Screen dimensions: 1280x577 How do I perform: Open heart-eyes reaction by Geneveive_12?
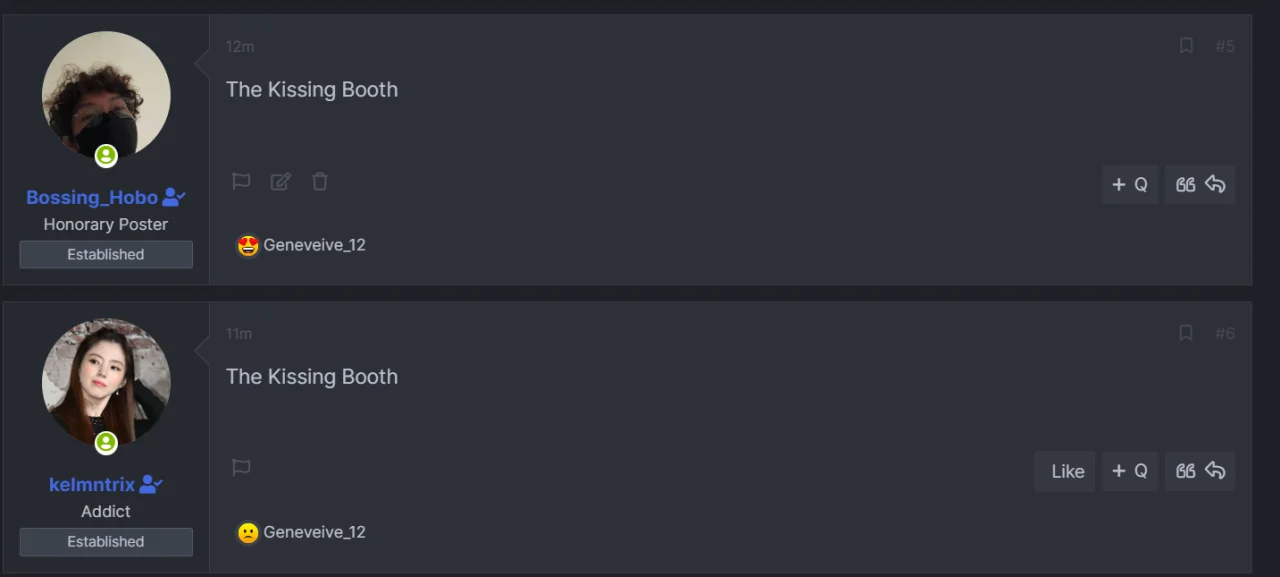click(248, 245)
